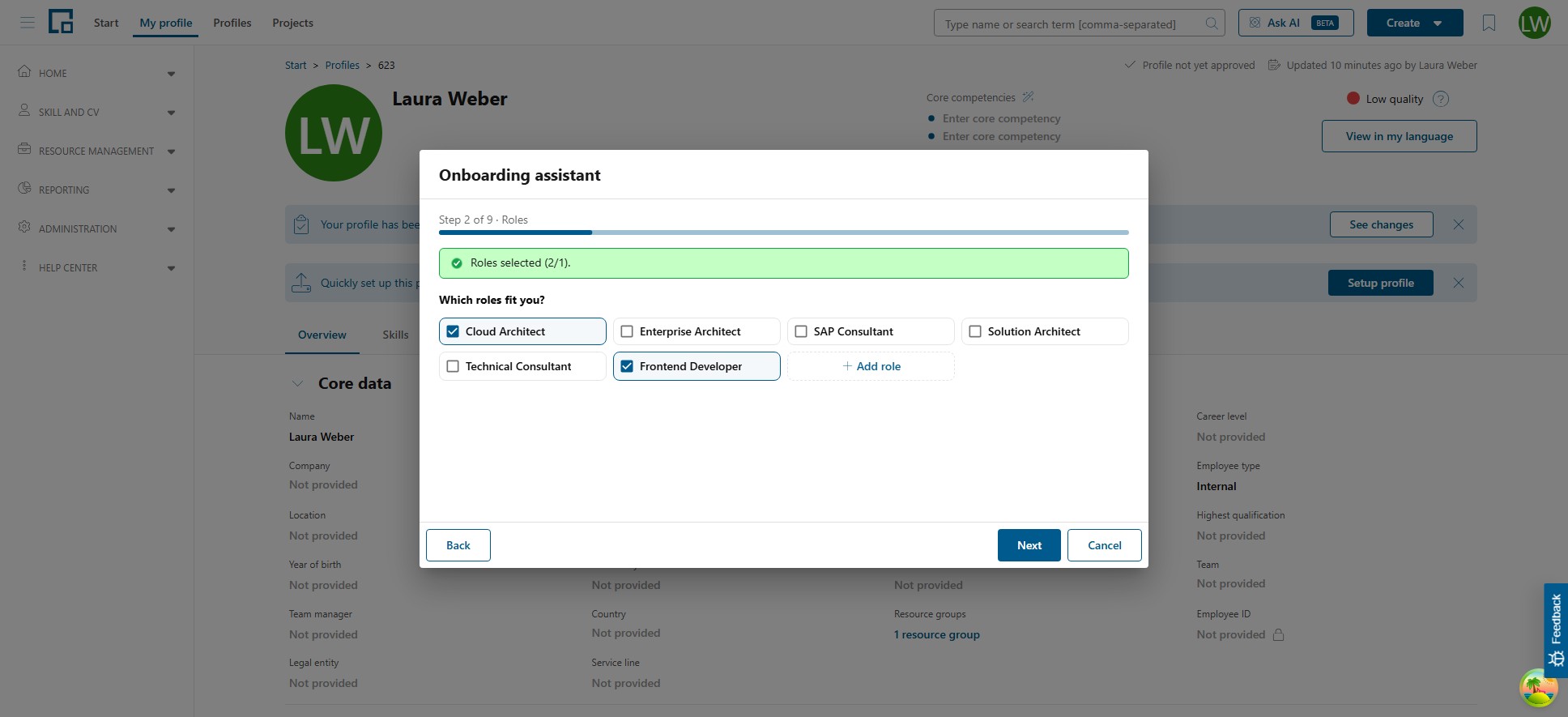This screenshot has height=717, width=1568.
Task: Check the Technical Consultant role
Action: (453, 366)
